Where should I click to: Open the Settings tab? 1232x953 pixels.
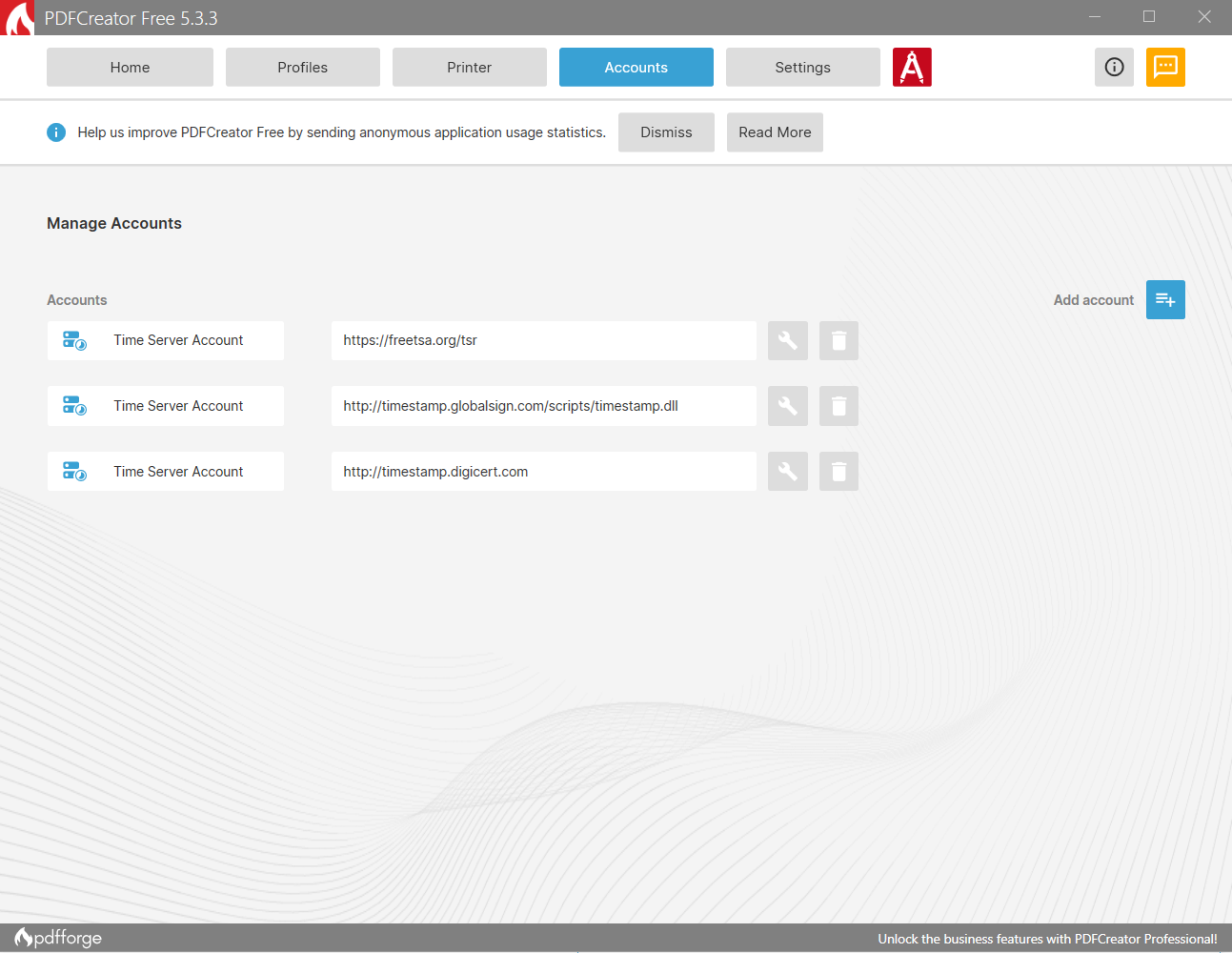point(802,67)
